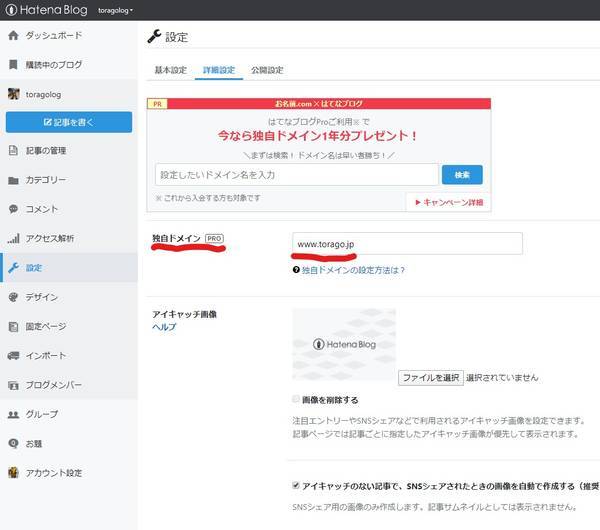Switch to the 詳細設定 tab
The width and height of the screenshot is (600, 530).
pos(219,70)
